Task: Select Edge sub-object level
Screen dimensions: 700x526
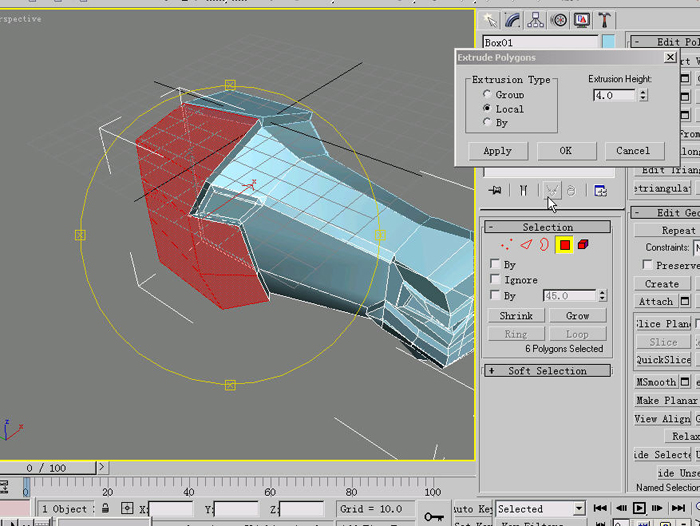Action: point(527,245)
